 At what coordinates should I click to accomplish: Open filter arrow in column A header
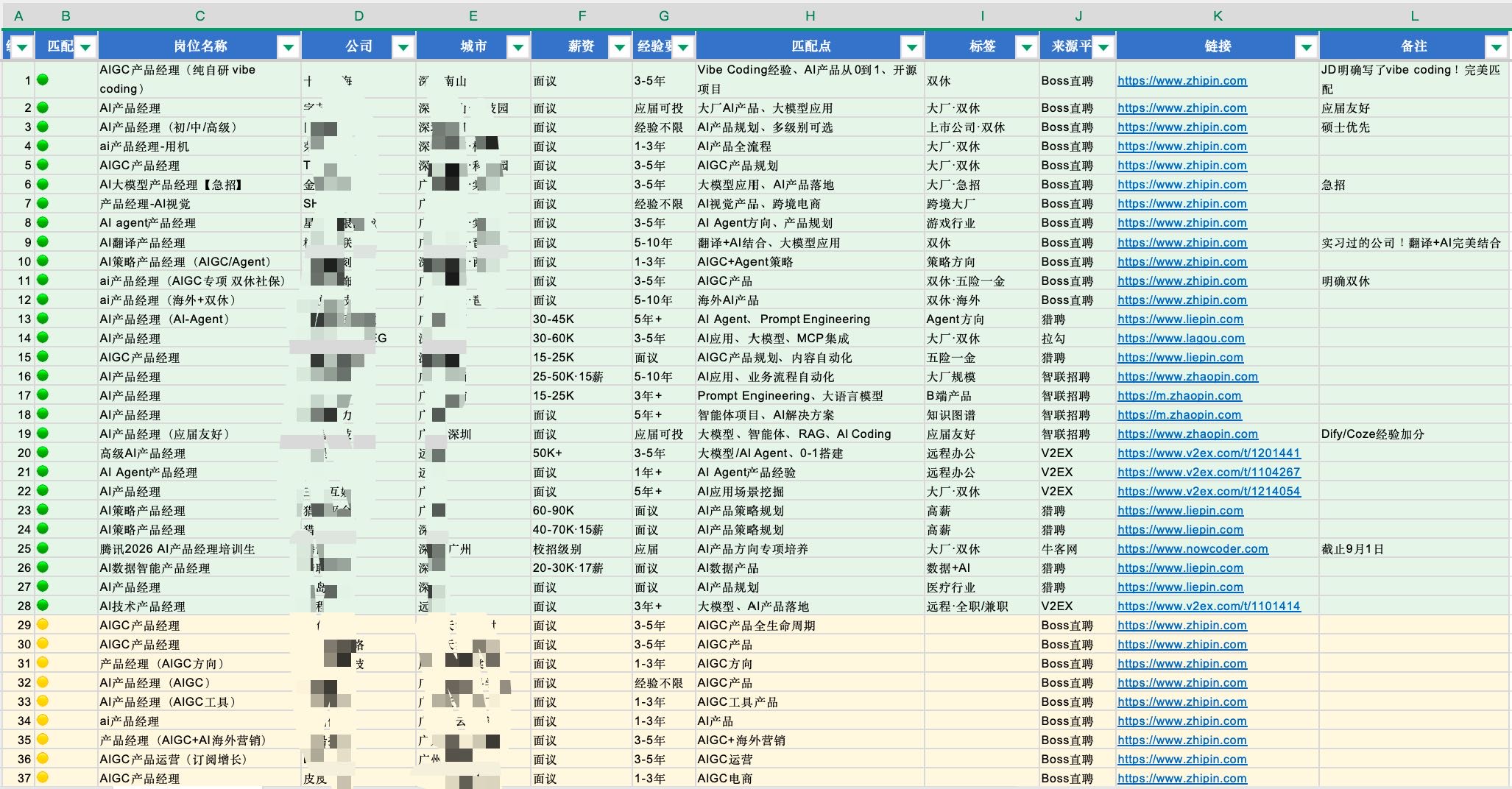coord(22,48)
